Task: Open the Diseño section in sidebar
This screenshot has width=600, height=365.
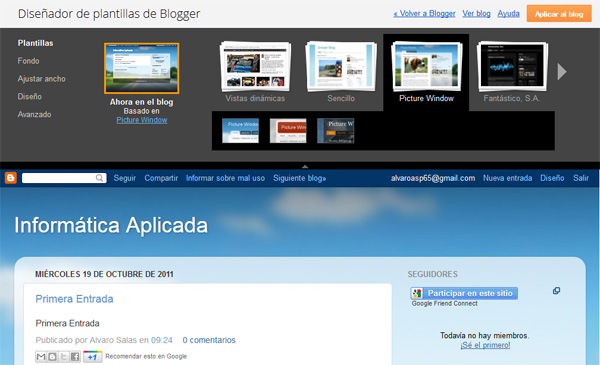Action: [x=29, y=96]
